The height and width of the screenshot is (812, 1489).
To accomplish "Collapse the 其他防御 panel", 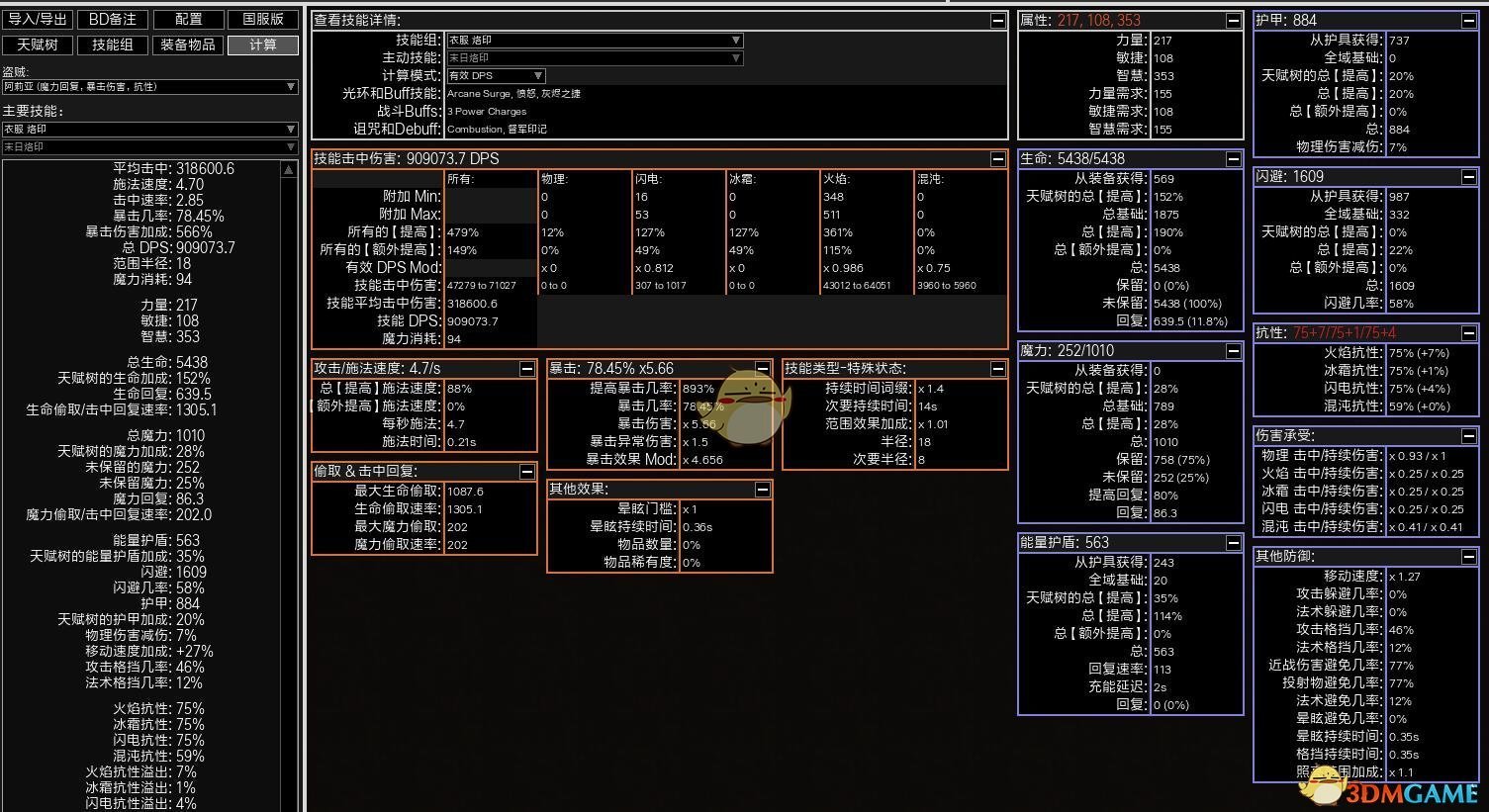I will (1468, 556).
